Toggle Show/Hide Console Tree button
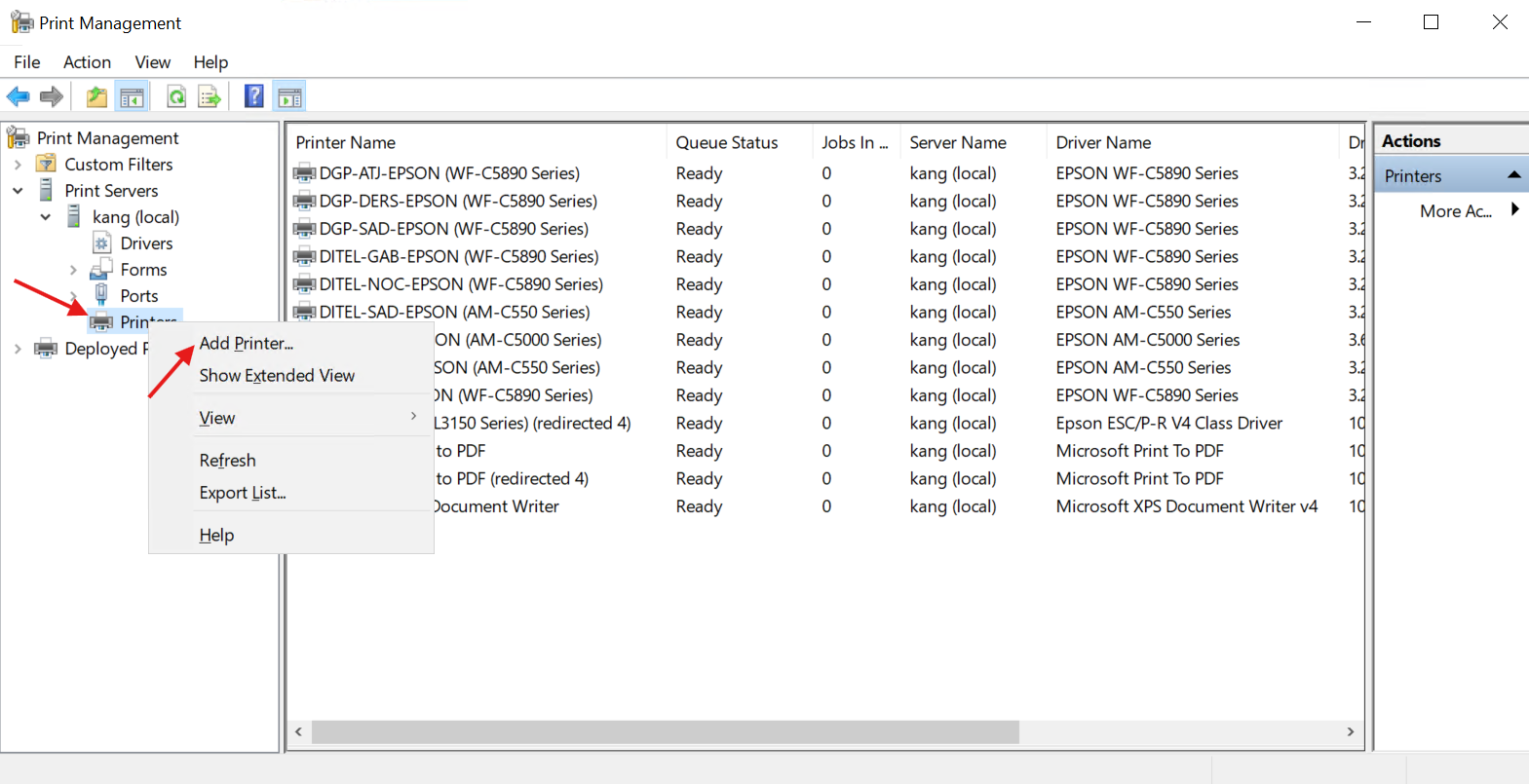Image resolution: width=1529 pixels, height=784 pixels. click(x=132, y=96)
